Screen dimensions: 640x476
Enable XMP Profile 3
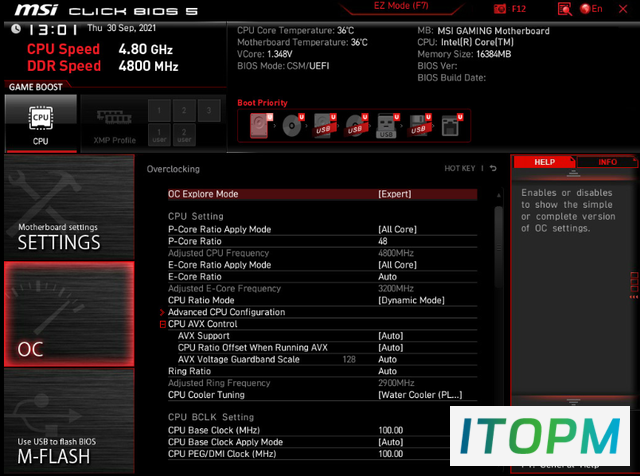(209, 110)
